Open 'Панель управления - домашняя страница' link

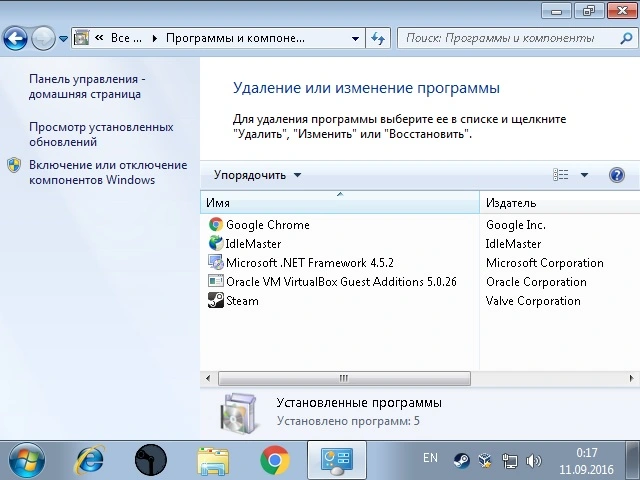tap(87, 86)
